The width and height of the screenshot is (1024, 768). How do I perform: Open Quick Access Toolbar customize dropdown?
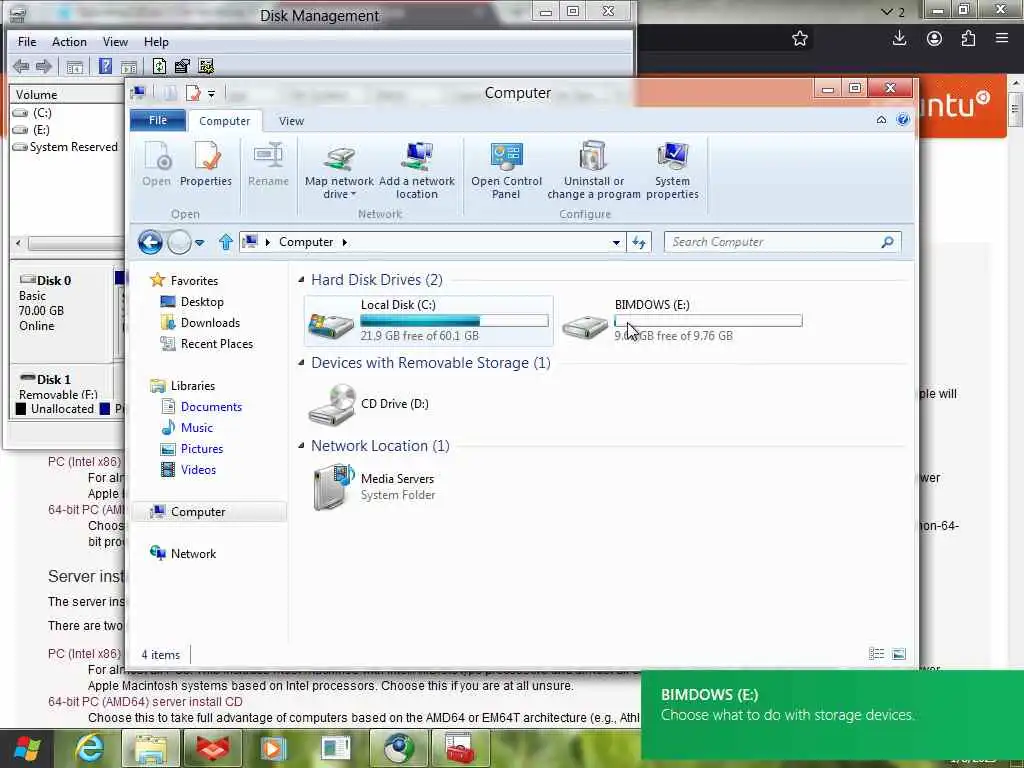211,94
